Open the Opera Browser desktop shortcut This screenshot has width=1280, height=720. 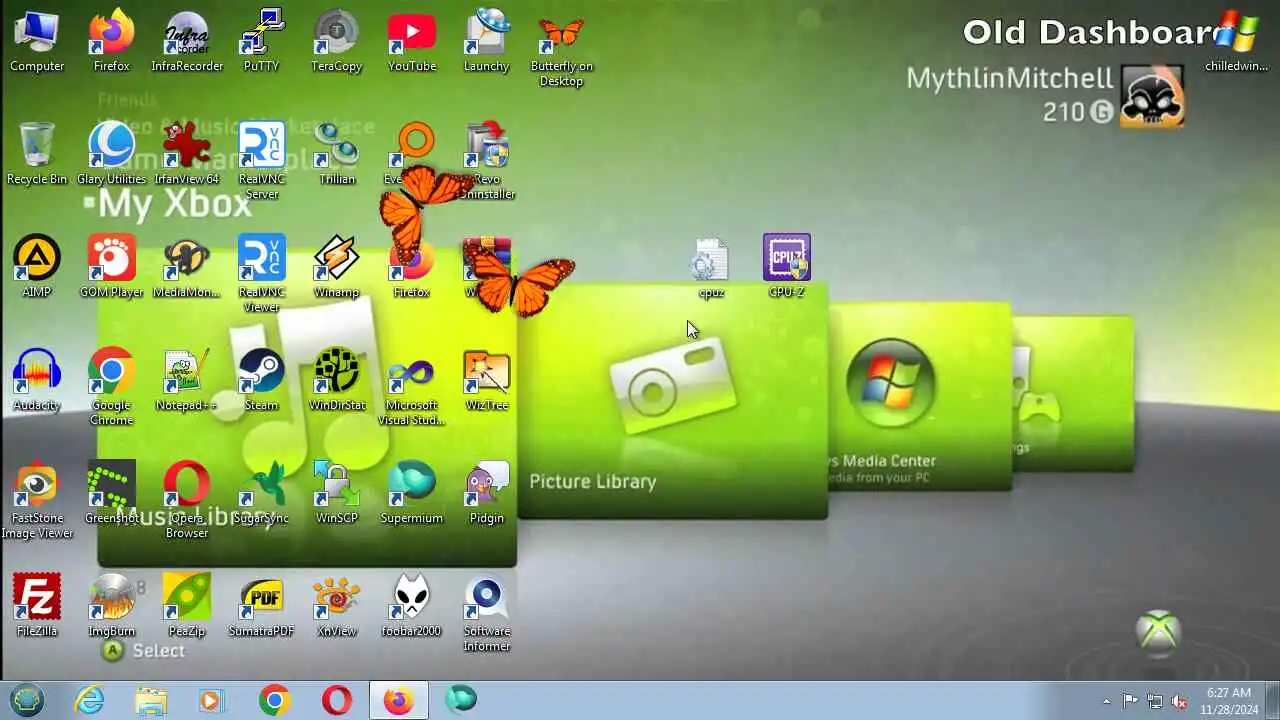[187, 501]
